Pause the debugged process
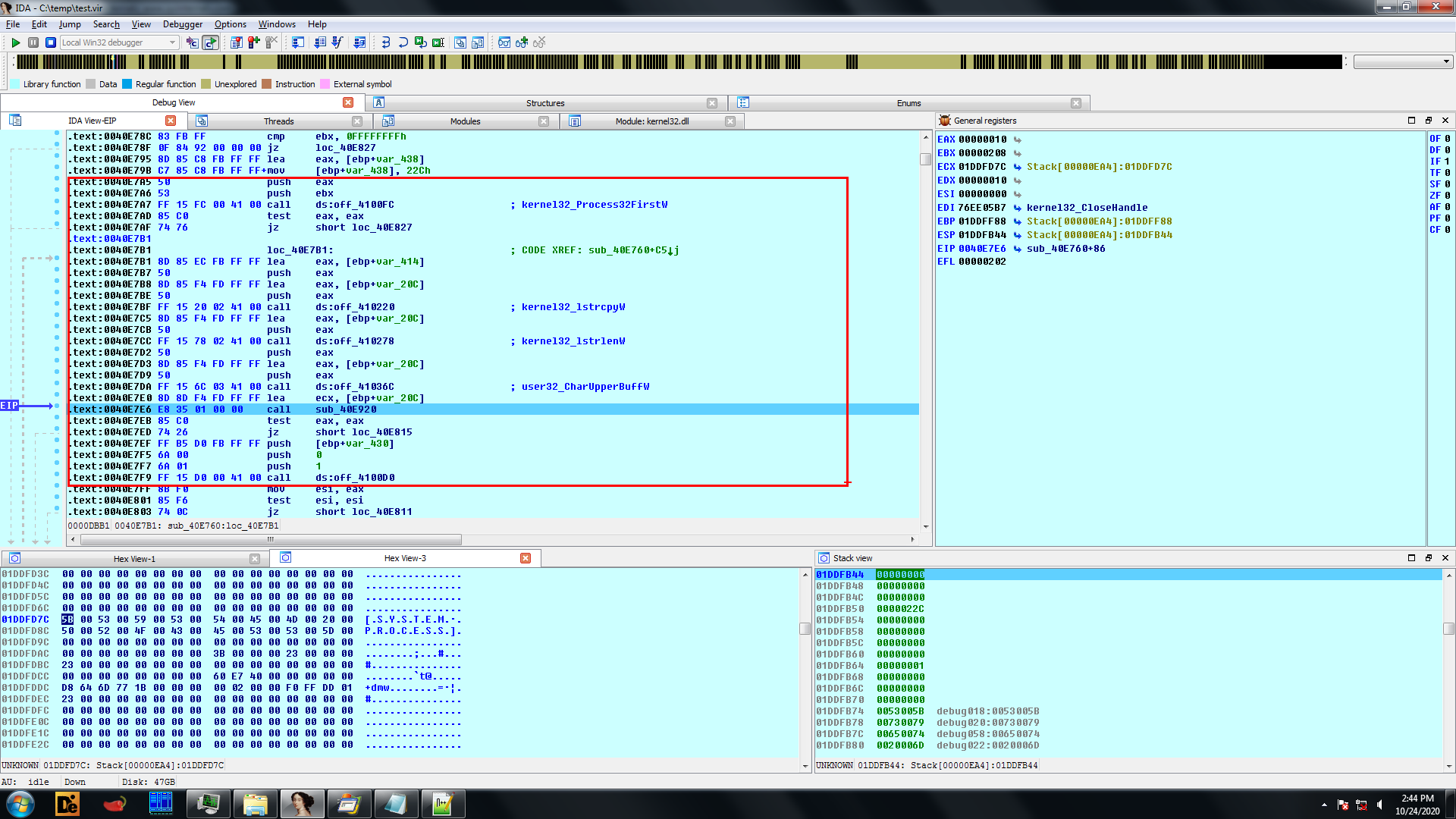 [33, 42]
